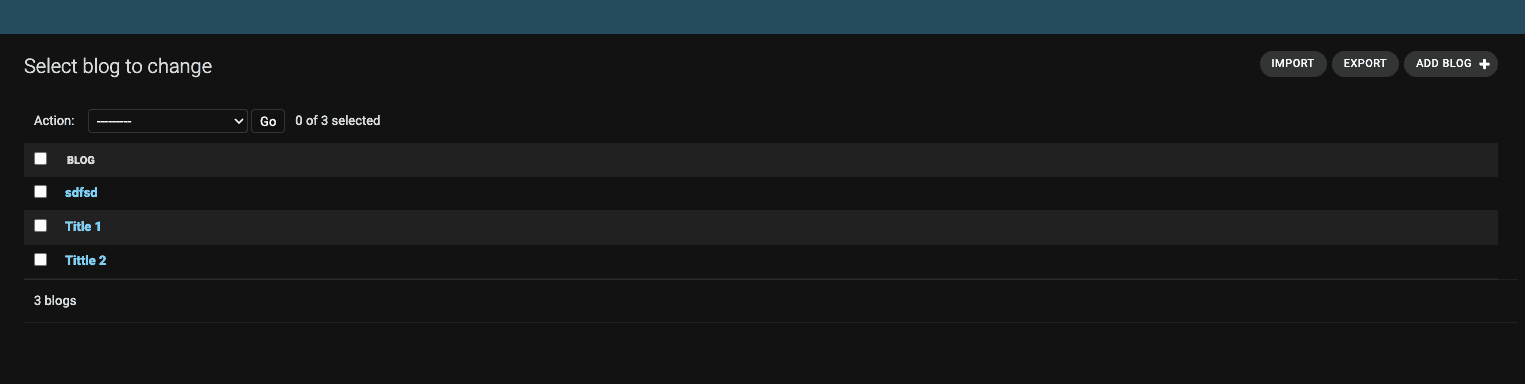Click the chevron arrow of Action select
This screenshot has width=1525, height=384.
point(239,121)
